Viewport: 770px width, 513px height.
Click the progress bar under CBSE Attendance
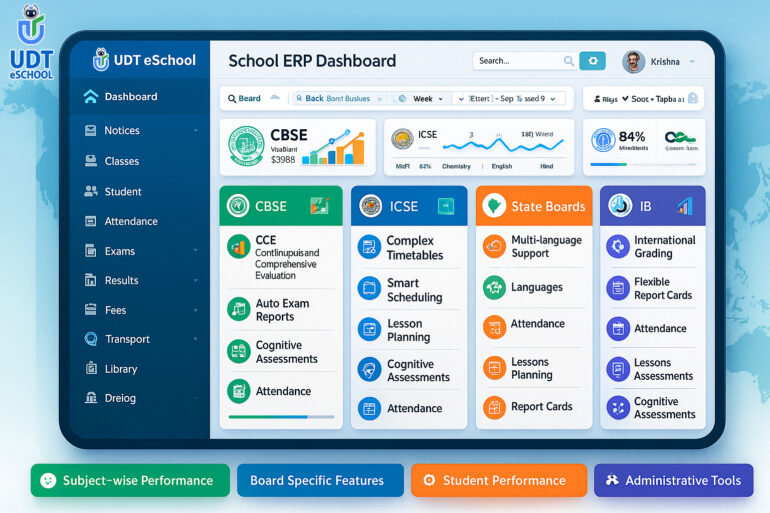(281, 416)
